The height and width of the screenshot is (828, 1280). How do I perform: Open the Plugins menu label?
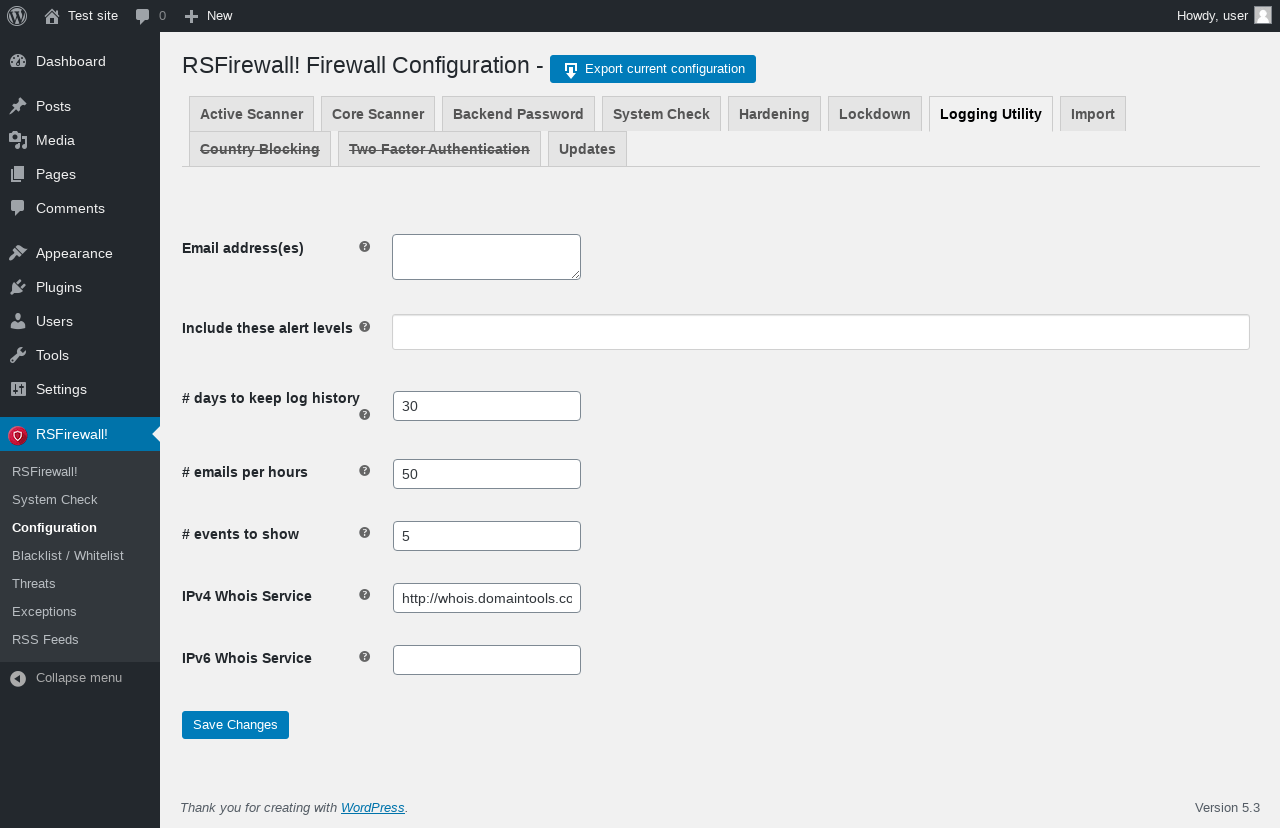(59, 287)
